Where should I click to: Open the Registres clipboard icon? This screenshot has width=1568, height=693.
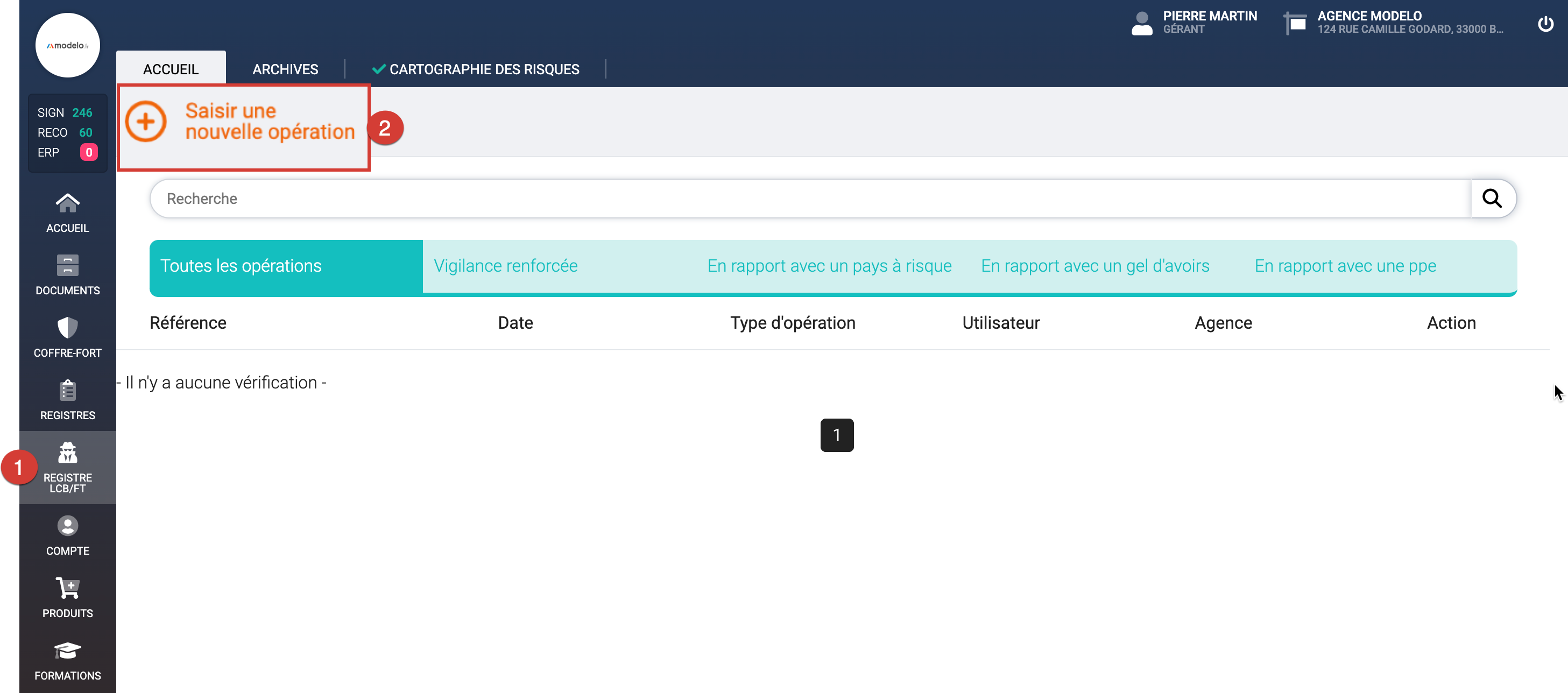(x=68, y=391)
